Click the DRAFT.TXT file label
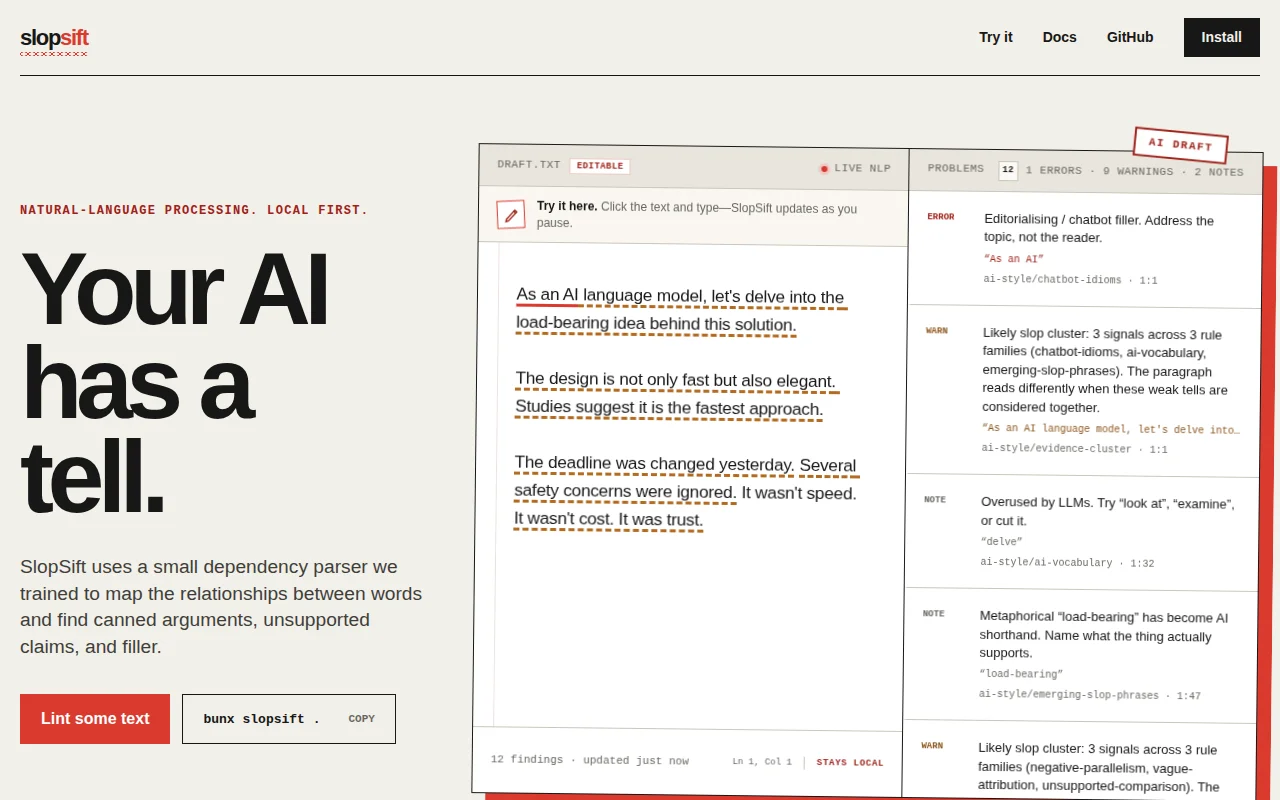This screenshot has height=800, width=1280. click(529, 164)
